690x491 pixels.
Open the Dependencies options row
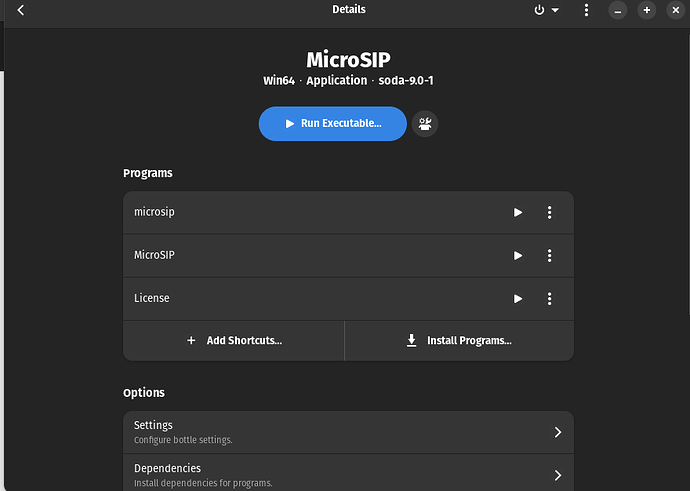tap(348, 475)
